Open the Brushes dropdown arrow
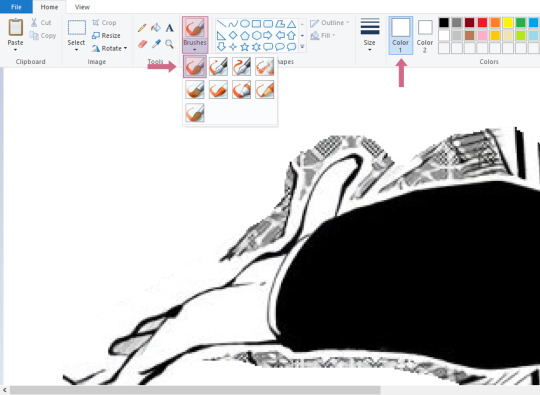This screenshot has height=395, width=540. tap(195, 50)
